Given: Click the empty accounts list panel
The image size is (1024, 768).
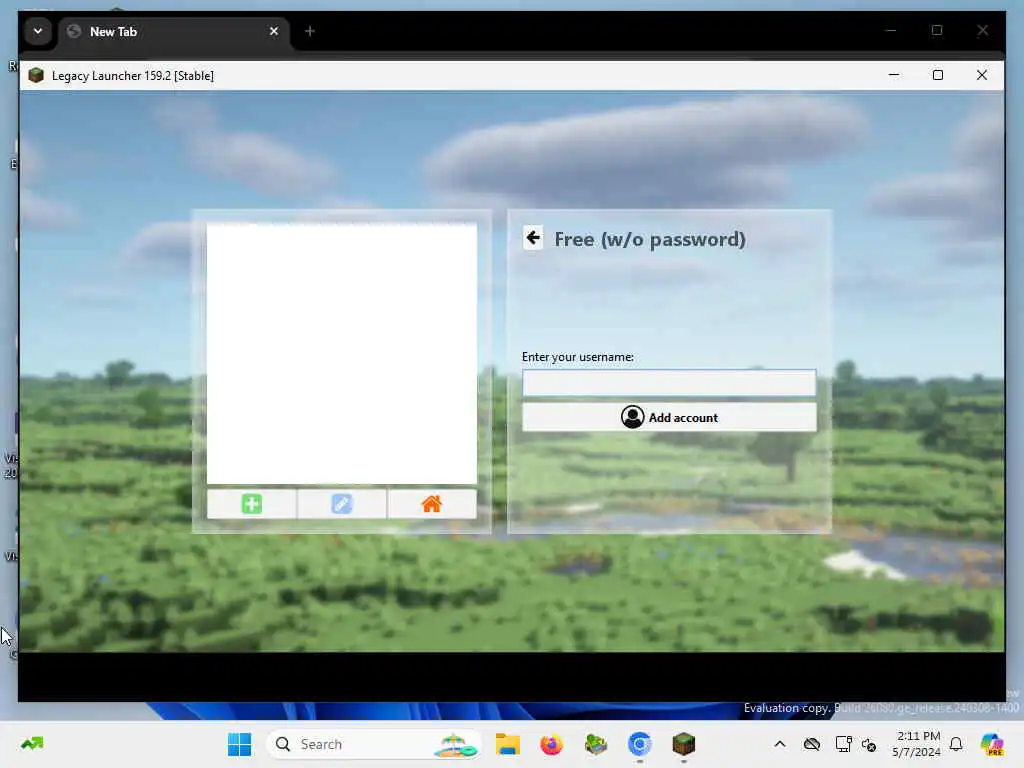Looking at the screenshot, I should point(342,353).
